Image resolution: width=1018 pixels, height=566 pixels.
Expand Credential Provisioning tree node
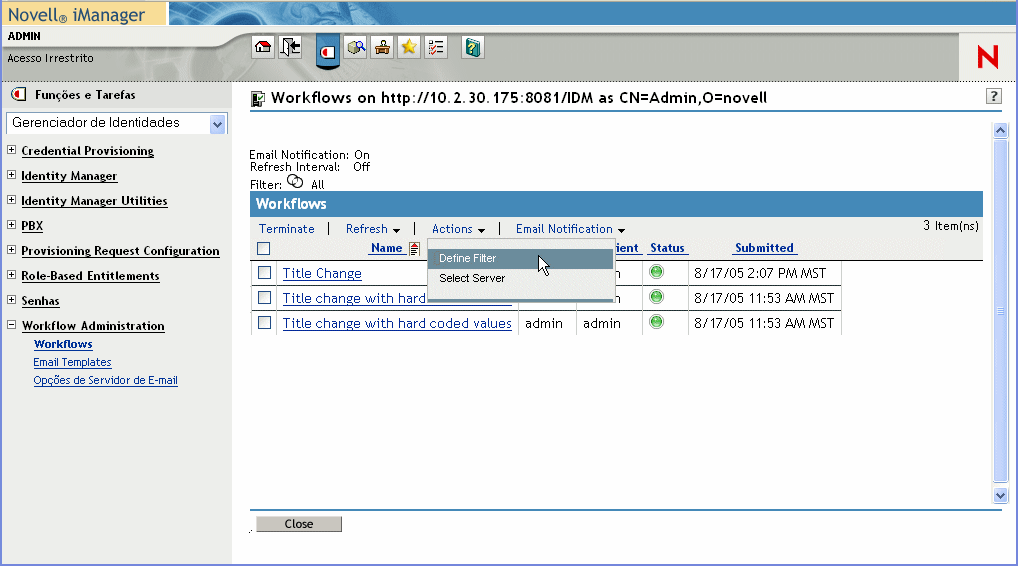point(12,150)
